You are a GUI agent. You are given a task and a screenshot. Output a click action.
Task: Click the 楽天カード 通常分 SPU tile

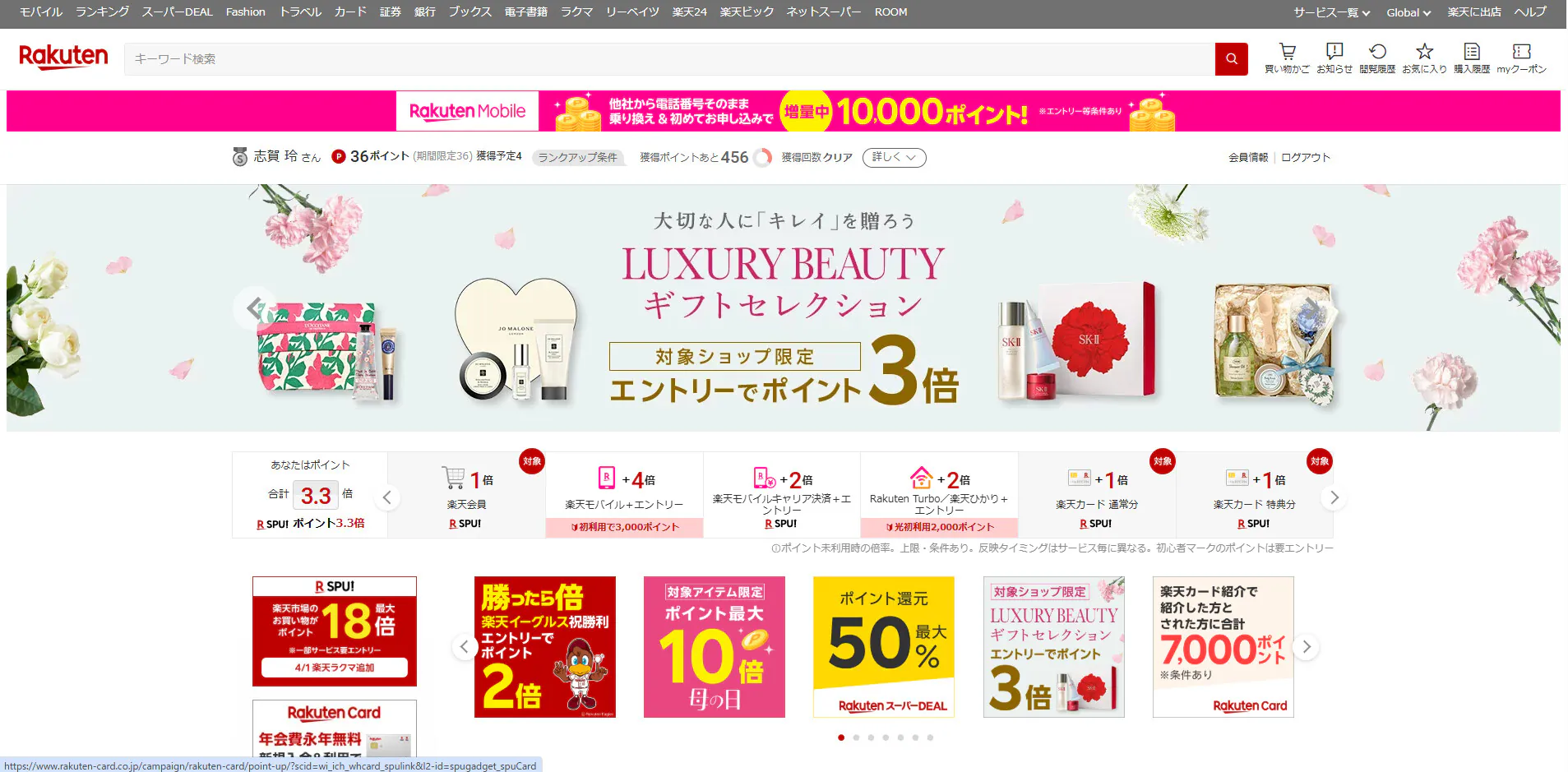tap(1097, 495)
